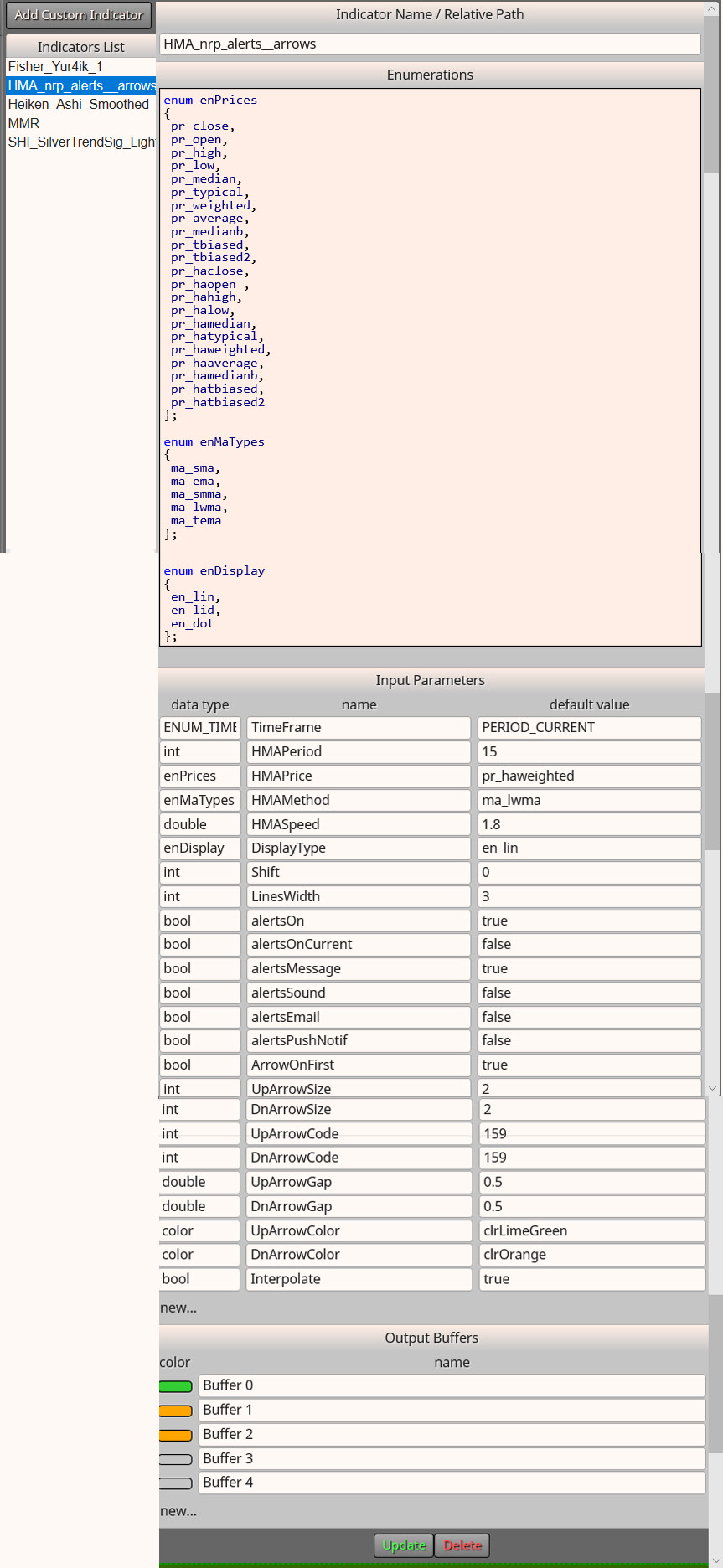Viewport: 723px width, 1568px height.
Task: Edit the Buffer 1 name field
Action: (452, 1410)
